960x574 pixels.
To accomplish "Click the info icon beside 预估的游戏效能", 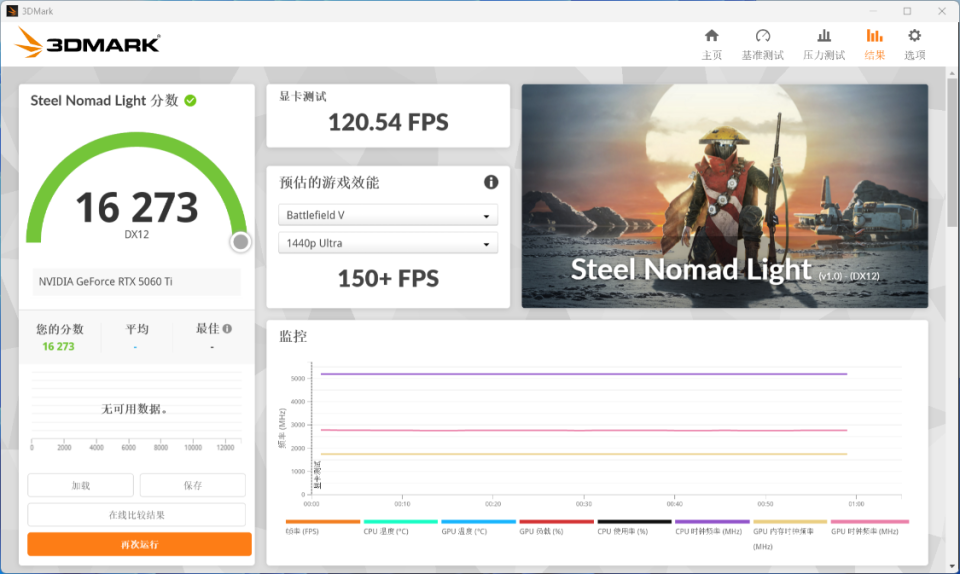I will click(491, 182).
